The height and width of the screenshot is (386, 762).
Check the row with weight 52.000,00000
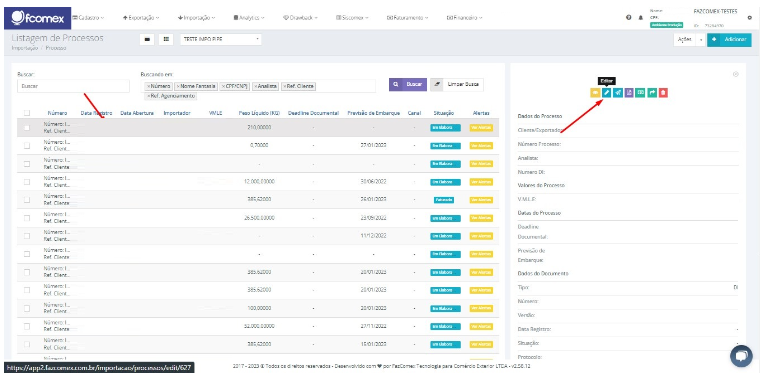point(27,326)
